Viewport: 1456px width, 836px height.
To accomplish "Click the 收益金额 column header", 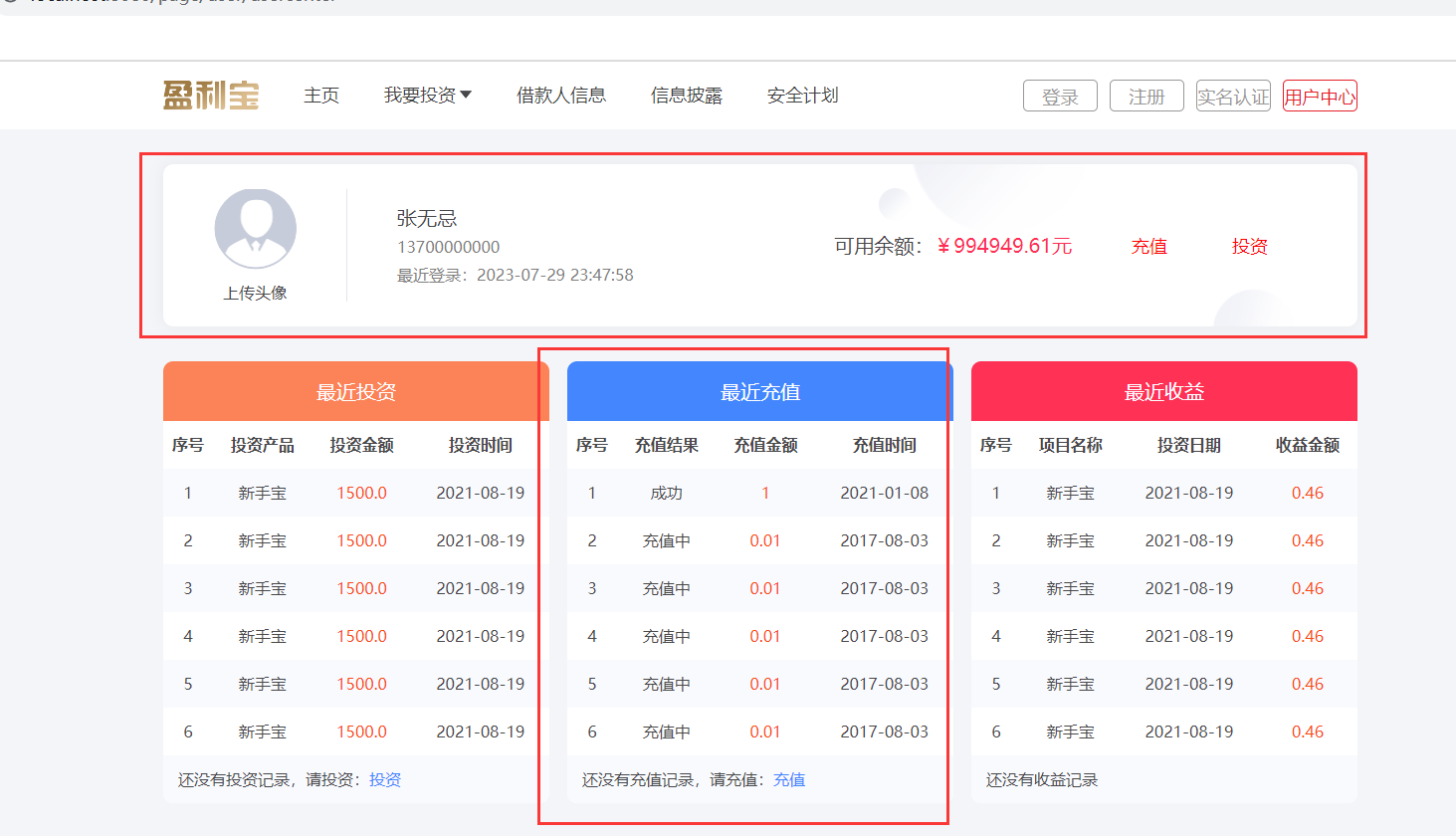I will [x=1308, y=446].
